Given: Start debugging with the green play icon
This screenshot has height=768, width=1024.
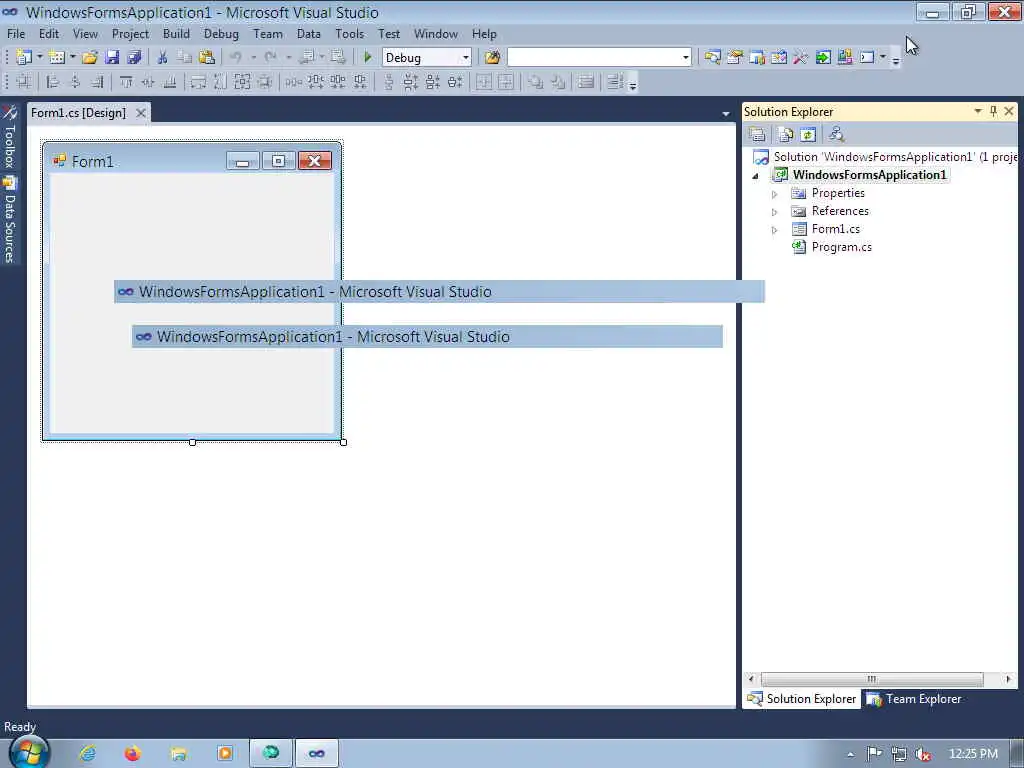Looking at the screenshot, I should [x=368, y=57].
